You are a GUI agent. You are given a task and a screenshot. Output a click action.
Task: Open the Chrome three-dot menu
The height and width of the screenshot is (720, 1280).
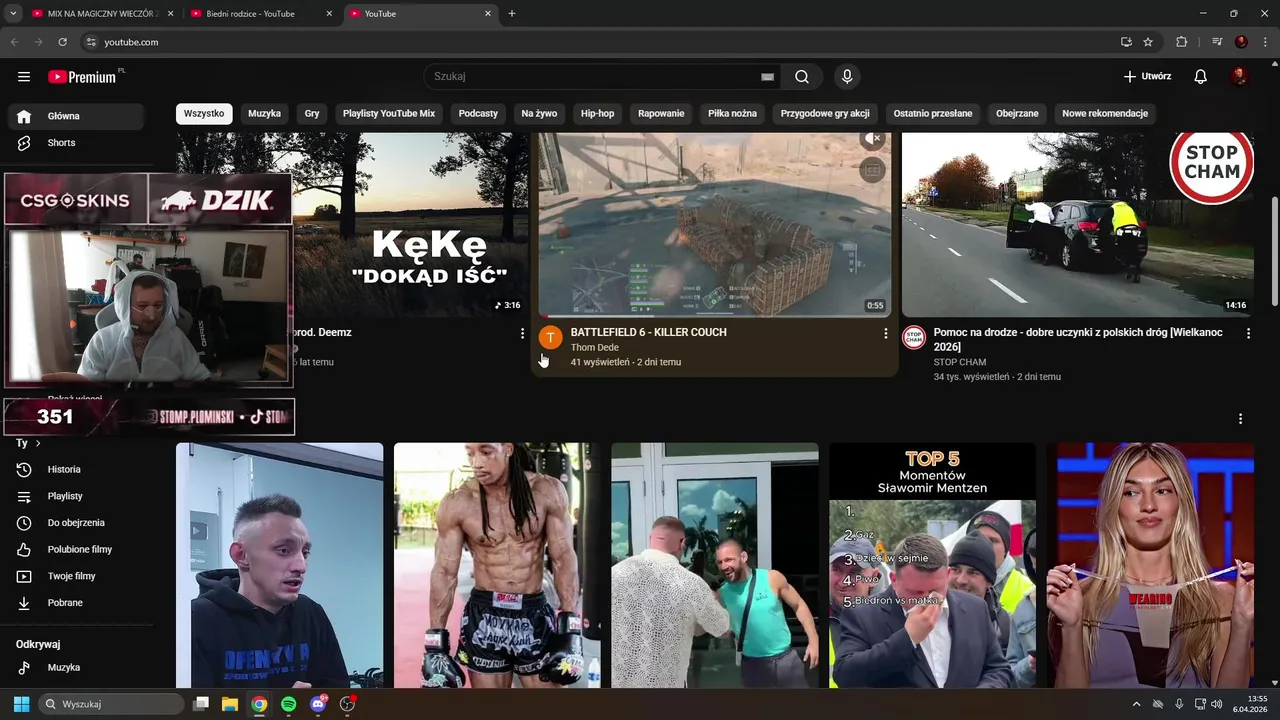[x=1265, y=42]
